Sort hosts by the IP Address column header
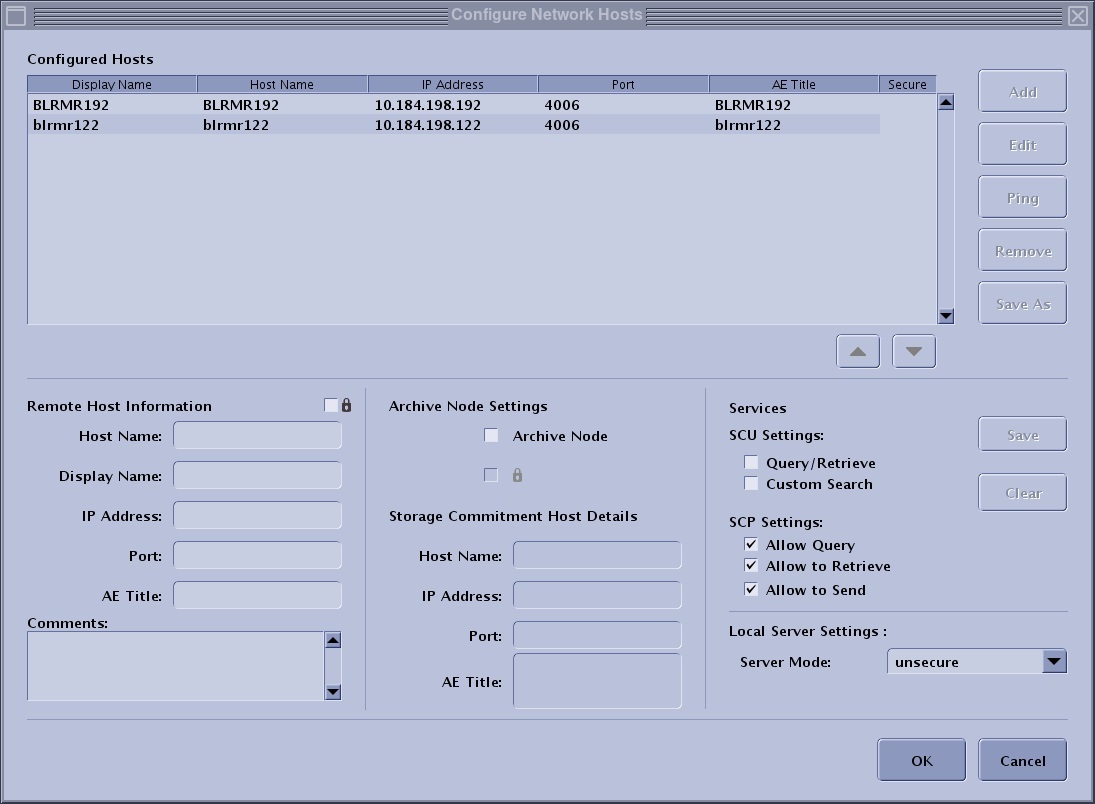Screen dimensions: 1095x804 tap(452, 84)
